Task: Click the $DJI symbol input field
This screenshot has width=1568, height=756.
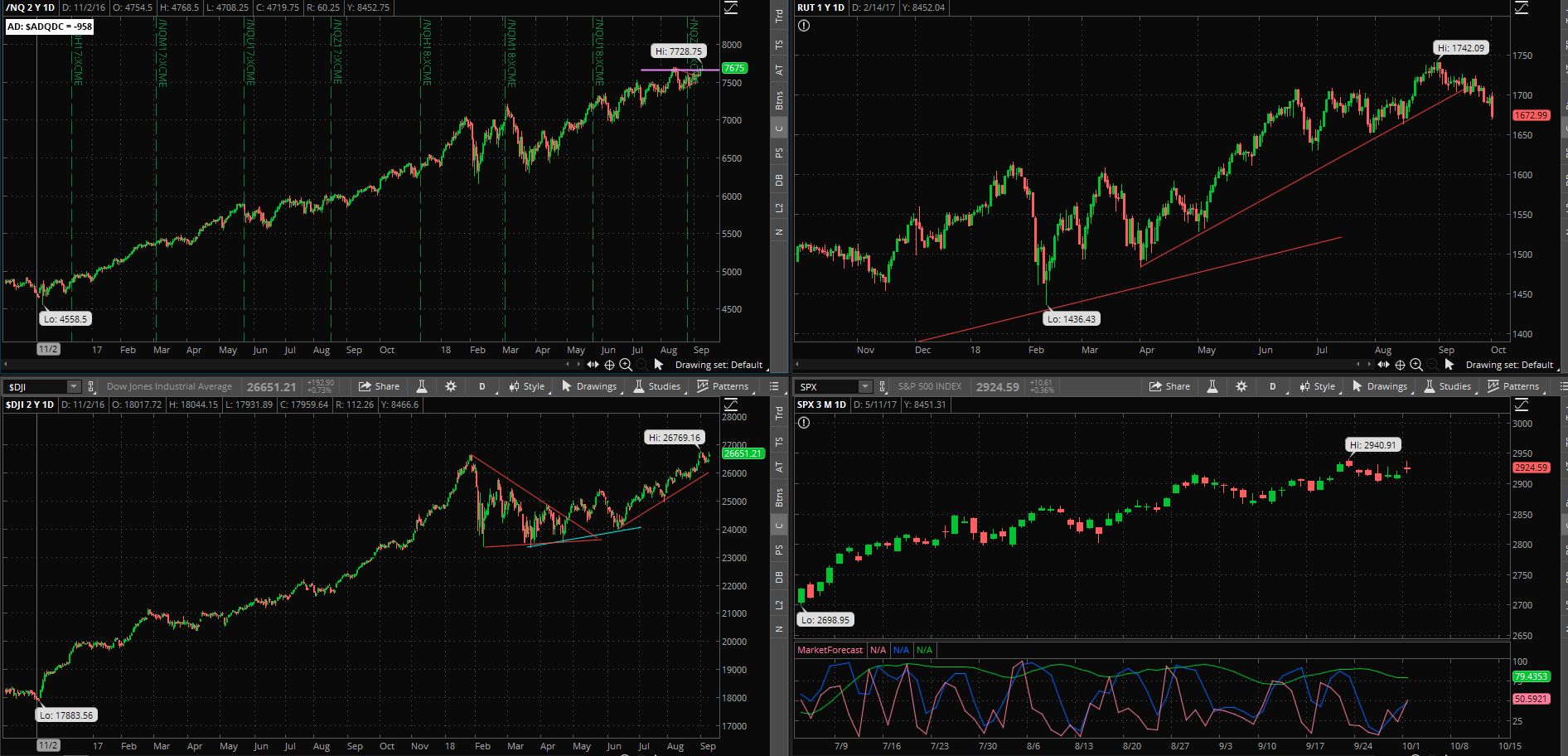Action: point(36,386)
